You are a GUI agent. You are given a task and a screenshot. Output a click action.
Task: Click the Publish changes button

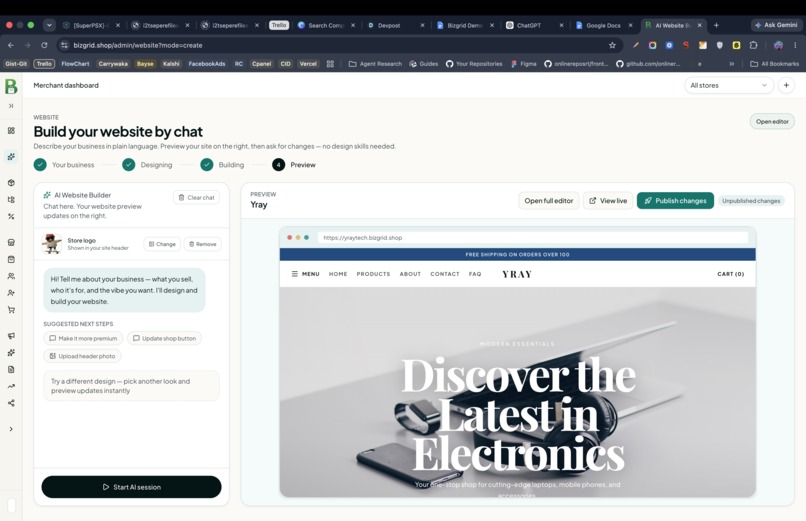[675, 200]
